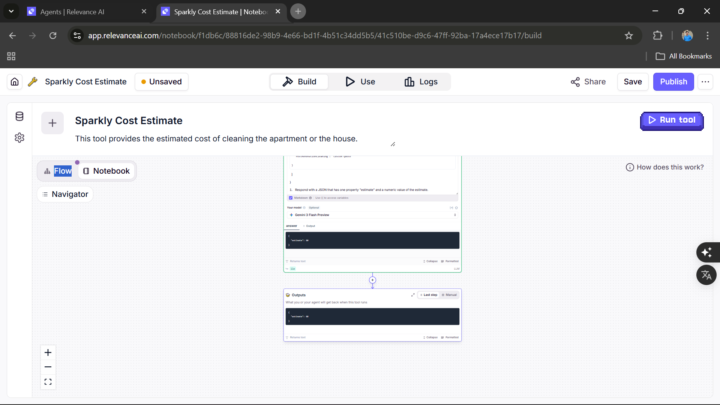Toggle the Markdown checkbox in prompt step
The image size is (720, 405).
point(291,198)
